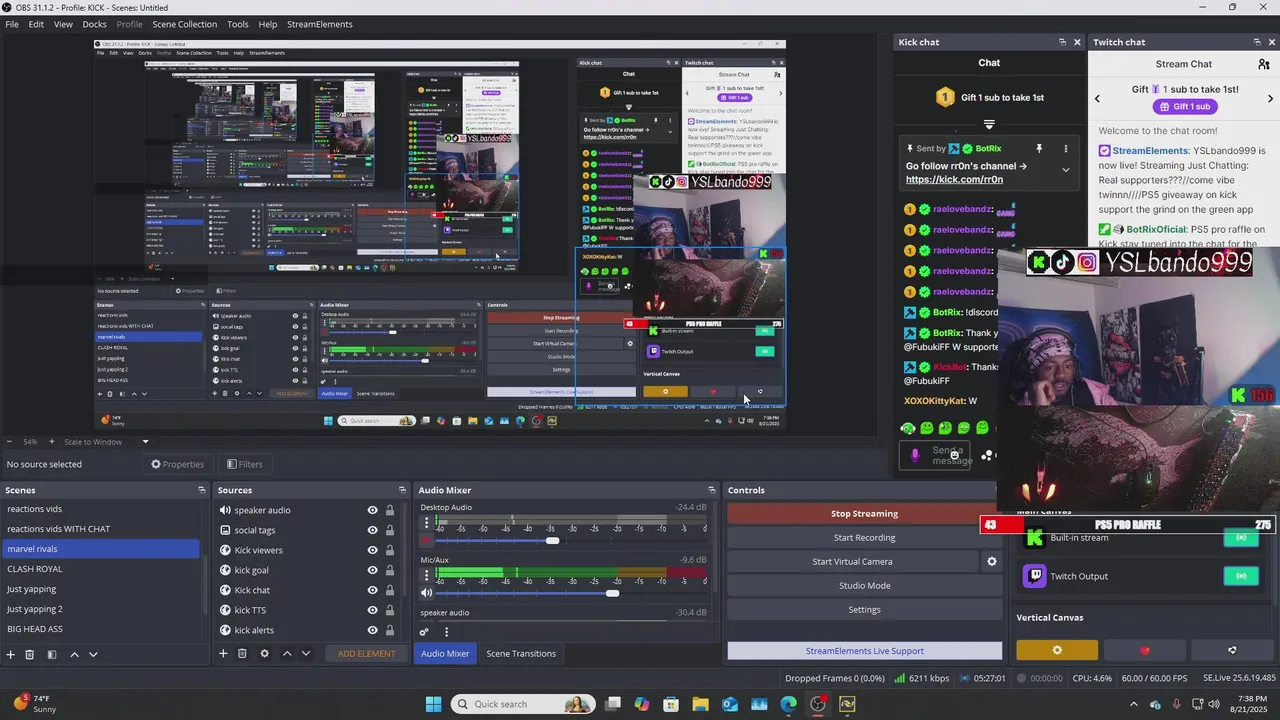Image resolution: width=1280 pixels, height=720 pixels.
Task: Unlock the kick TTS source
Action: point(390,610)
